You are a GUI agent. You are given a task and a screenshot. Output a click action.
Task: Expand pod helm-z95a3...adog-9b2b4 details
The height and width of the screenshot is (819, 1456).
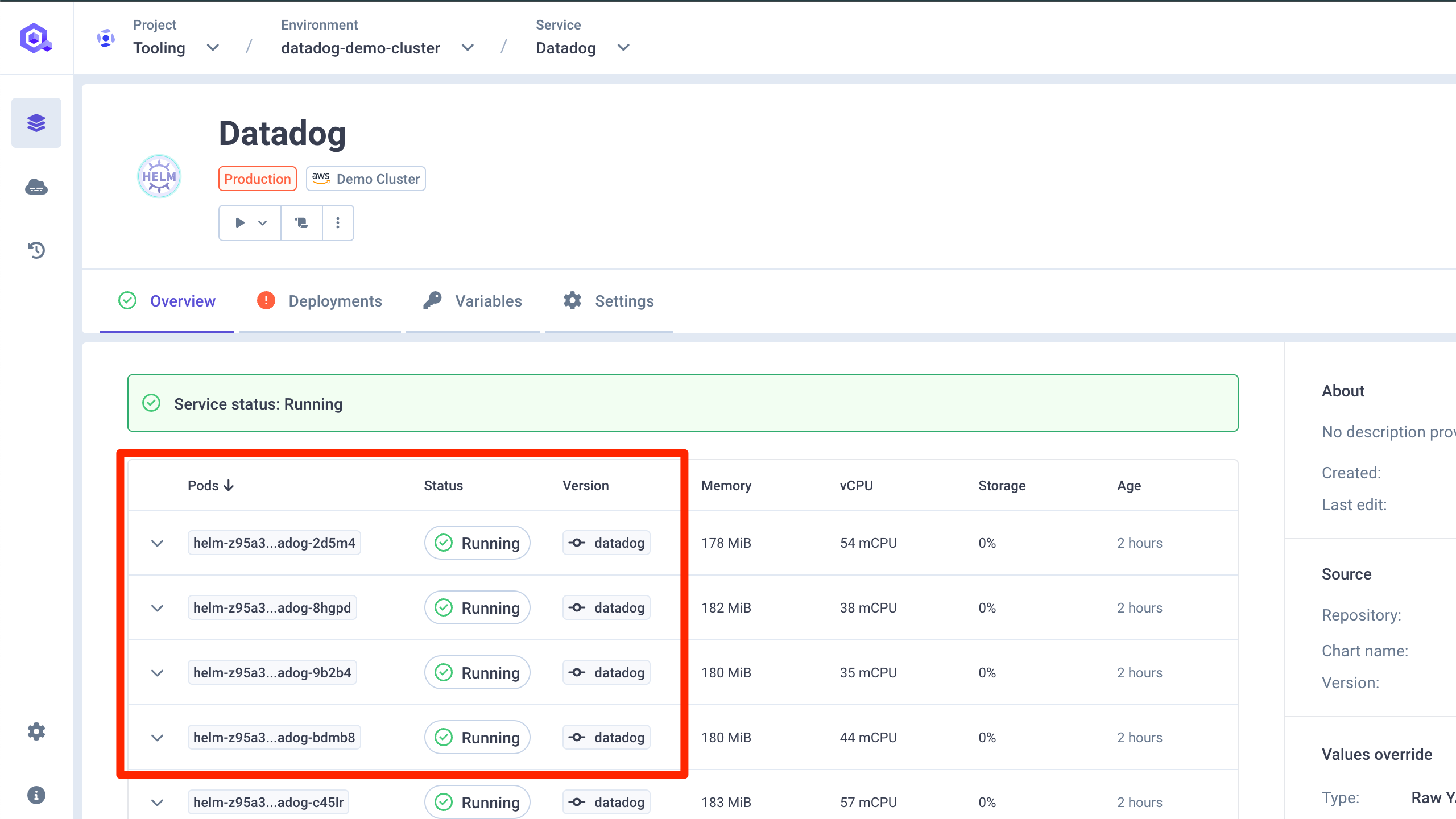pyautogui.click(x=157, y=672)
